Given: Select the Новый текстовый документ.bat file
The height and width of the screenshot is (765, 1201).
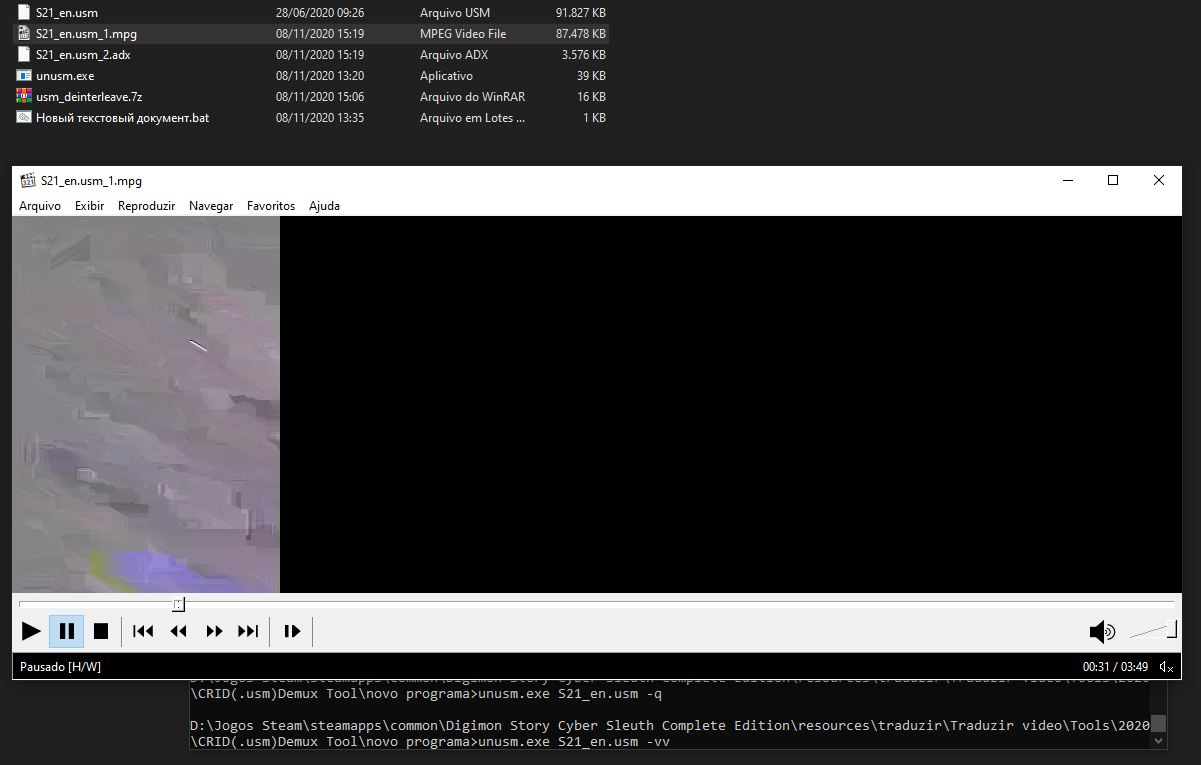Looking at the screenshot, I should pyautogui.click(x=122, y=118).
